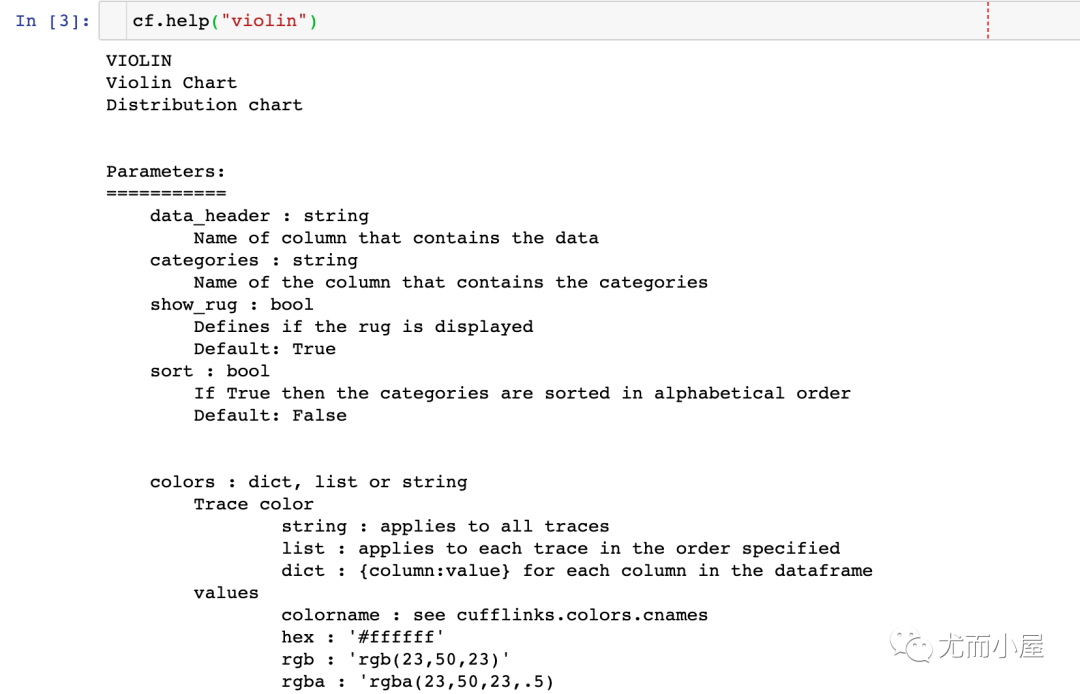This screenshot has height=694, width=1080.
Task: Click the VIOLIN heading in the output
Action: pos(138,61)
